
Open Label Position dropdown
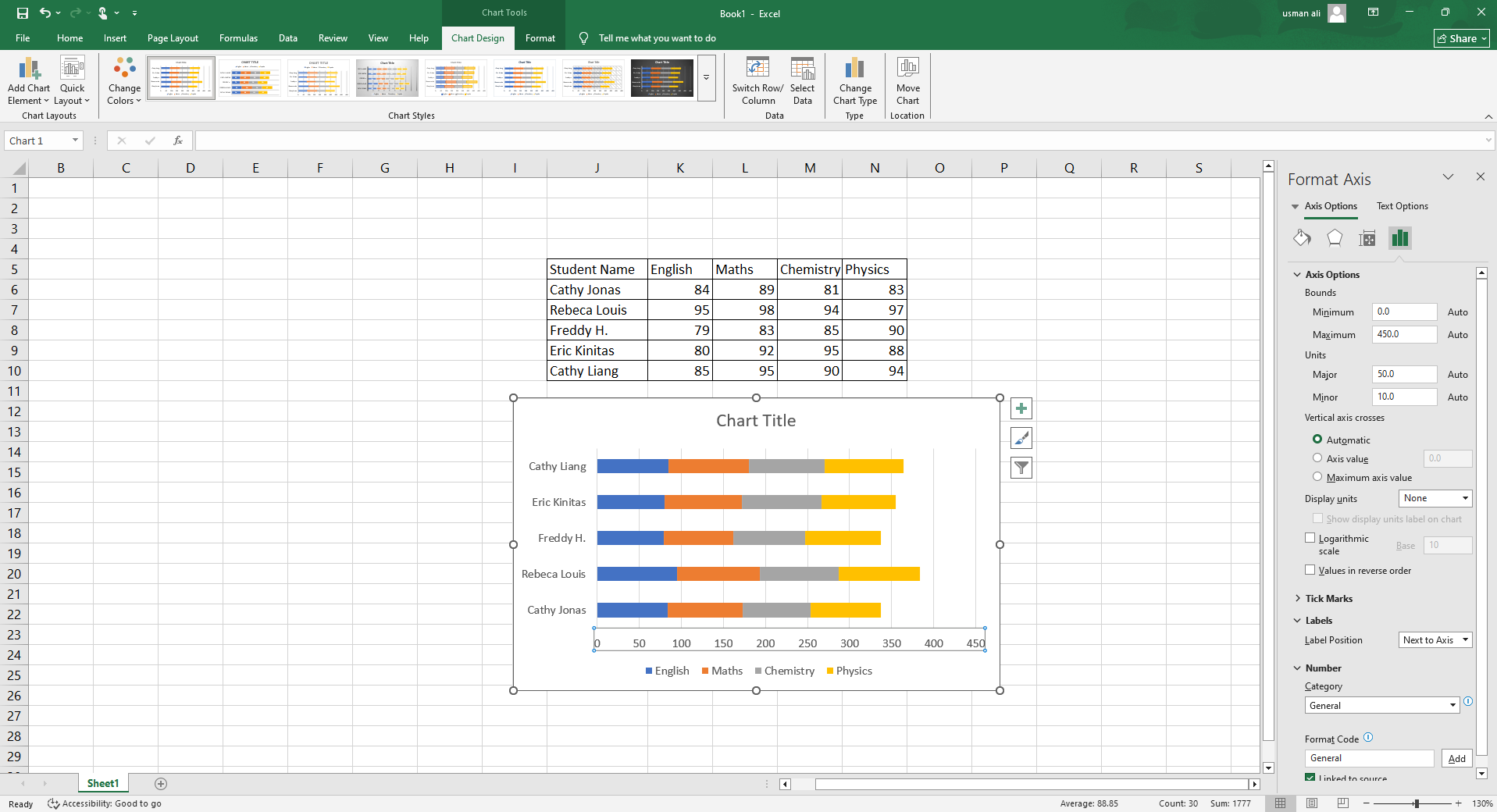click(x=1435, y=640)
